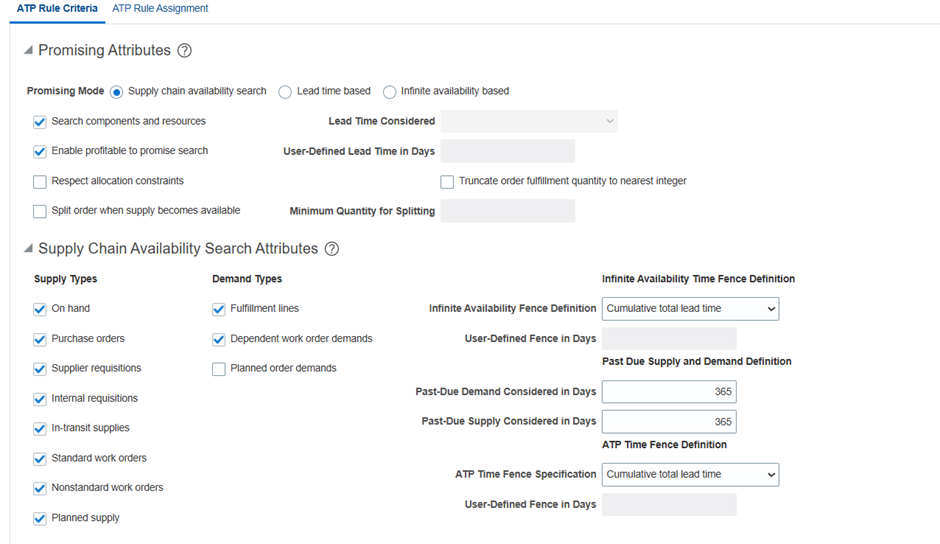The height and width of the screenshot is (544, 940).
Task: Select Supply chain availability search mode
Action: [x=116, y=92]
